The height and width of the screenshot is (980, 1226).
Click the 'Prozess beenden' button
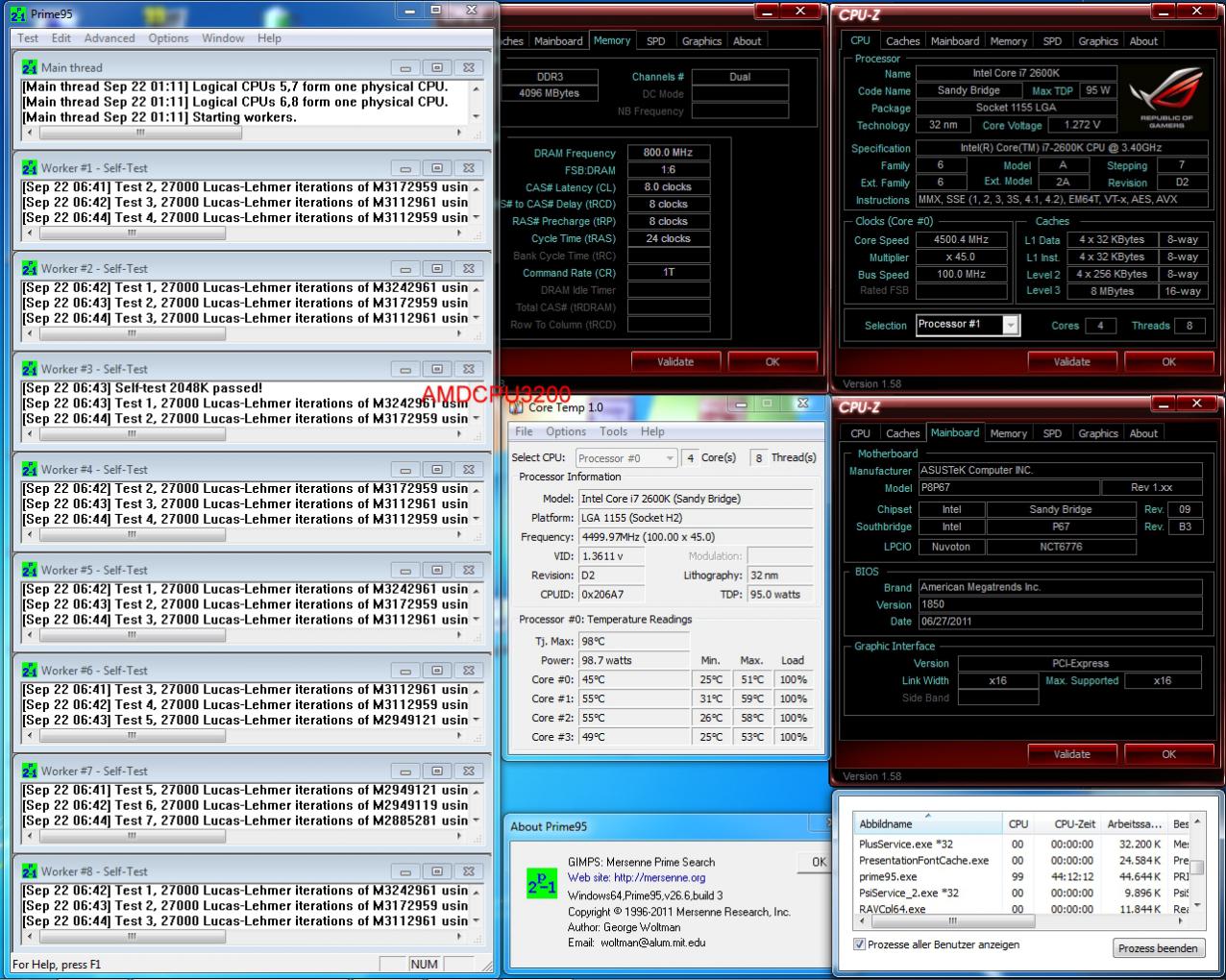point(1158,948)
